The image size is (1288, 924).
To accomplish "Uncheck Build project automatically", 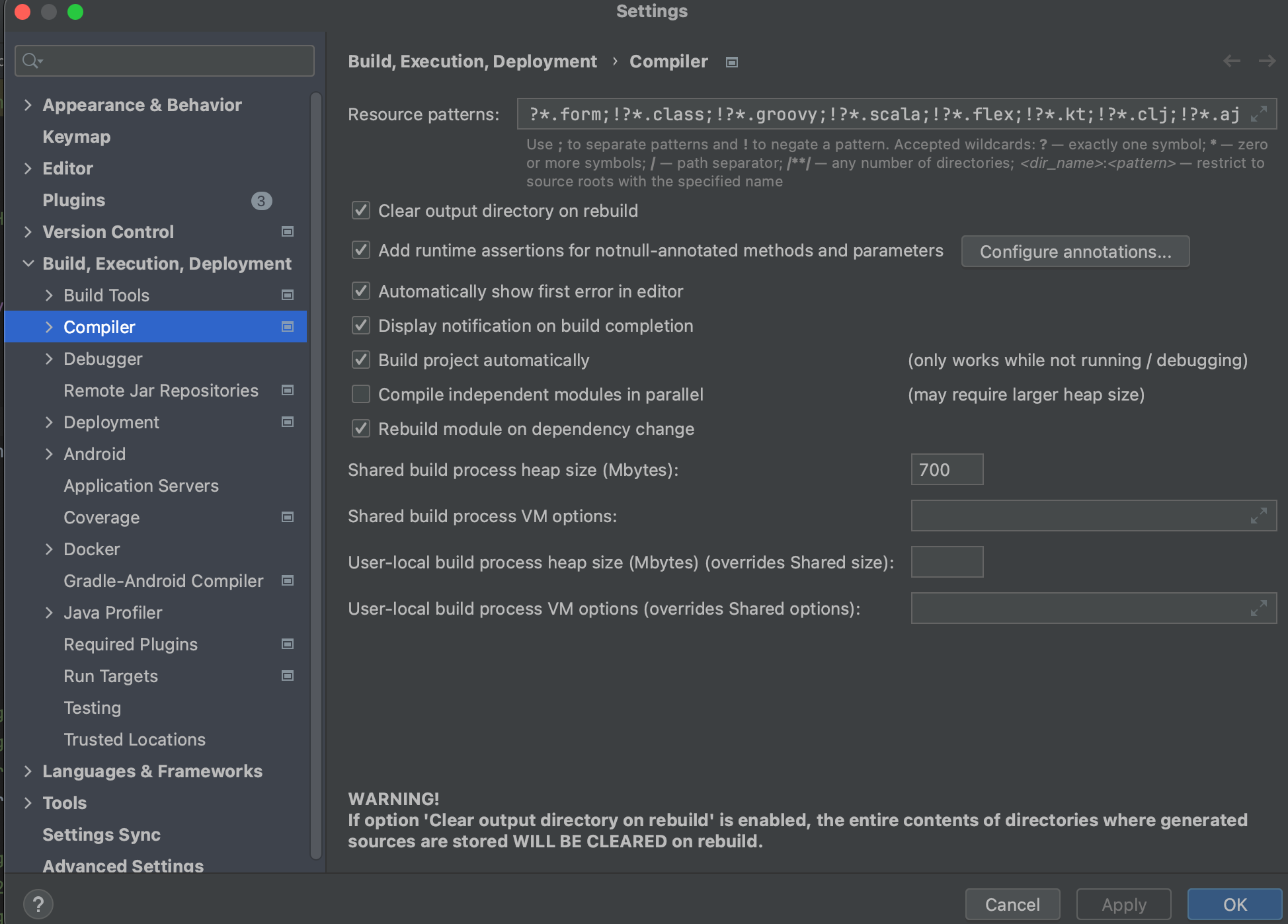I will [361, 360].
